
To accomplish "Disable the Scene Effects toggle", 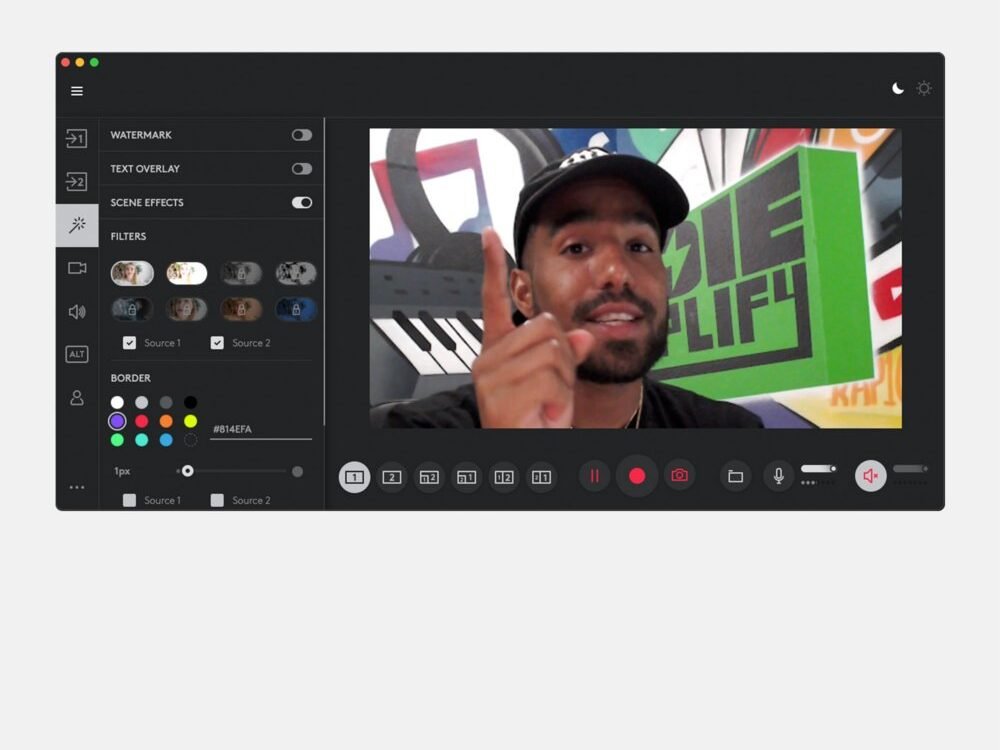I will pos(301,203).
